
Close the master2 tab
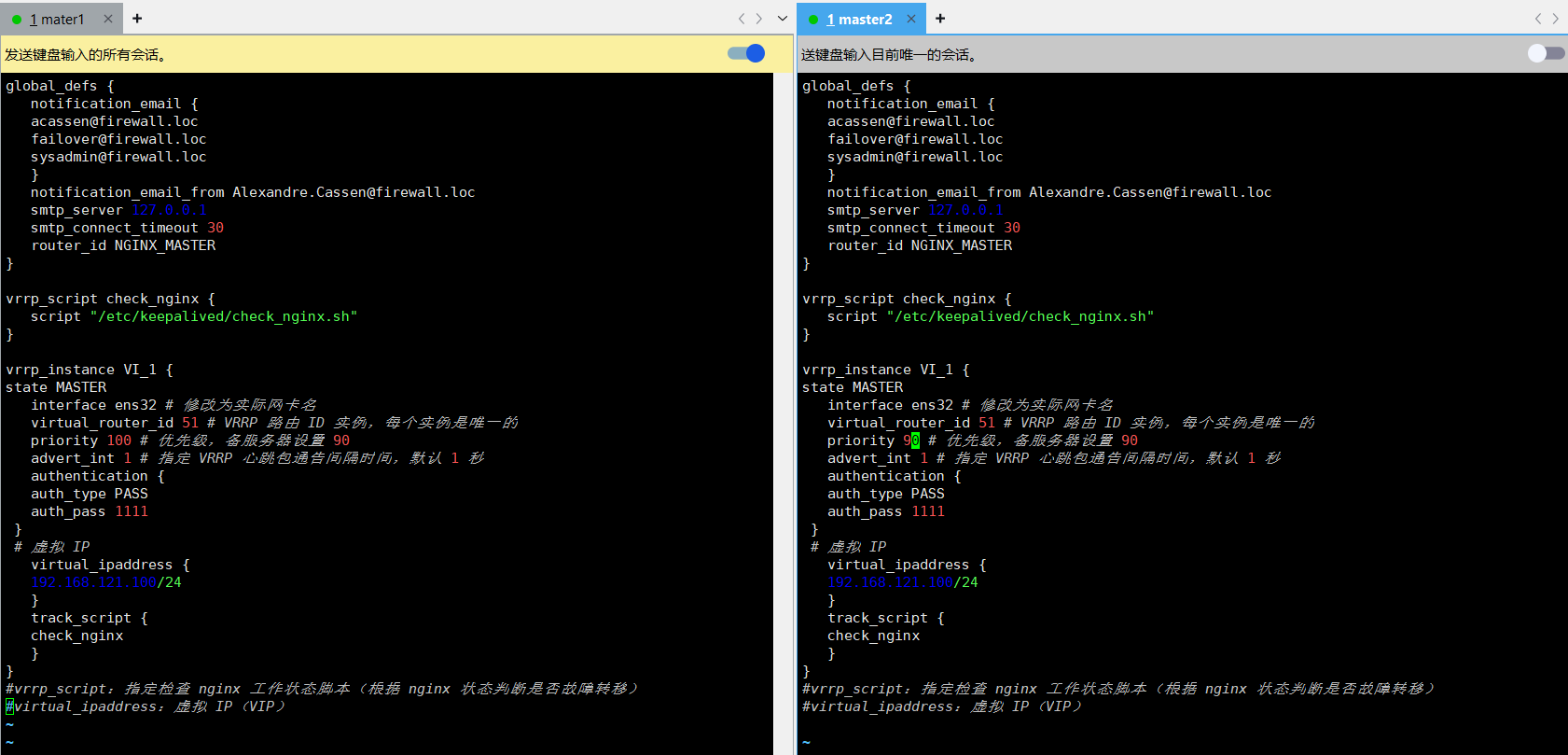[x=911, y=19]
